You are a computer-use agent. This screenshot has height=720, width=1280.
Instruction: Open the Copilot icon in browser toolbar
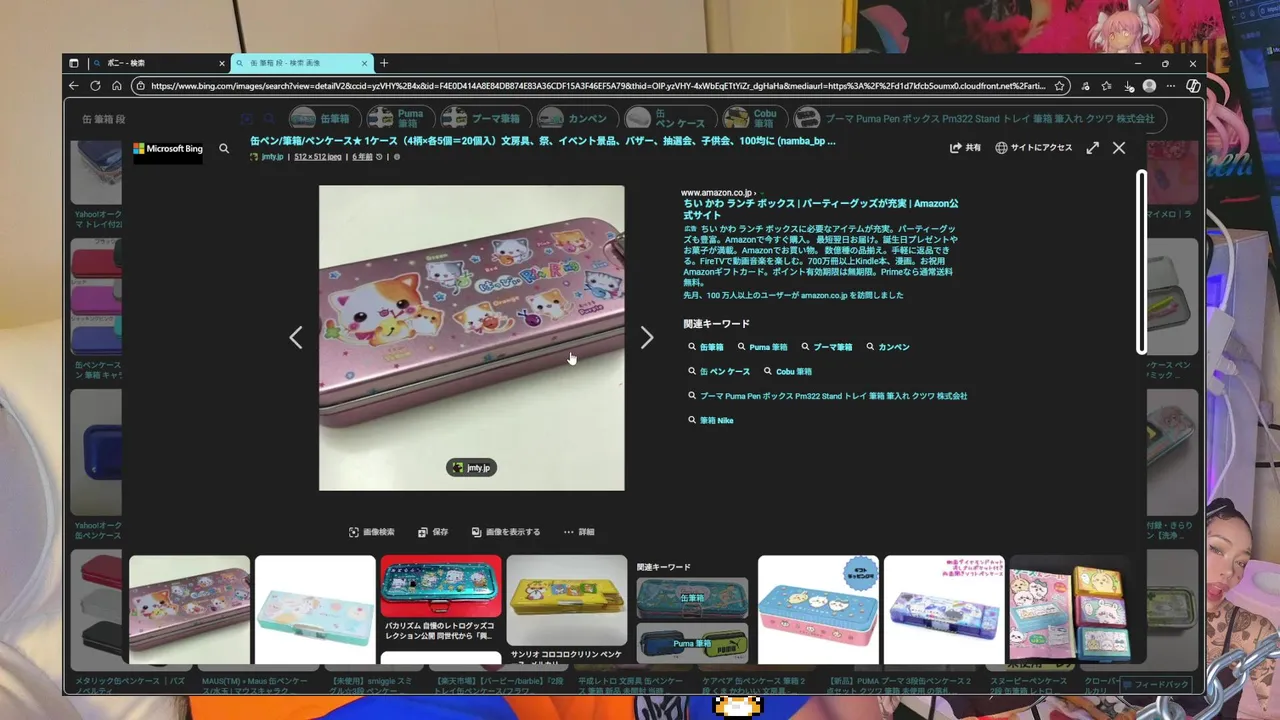click(x=1193, y=86)
